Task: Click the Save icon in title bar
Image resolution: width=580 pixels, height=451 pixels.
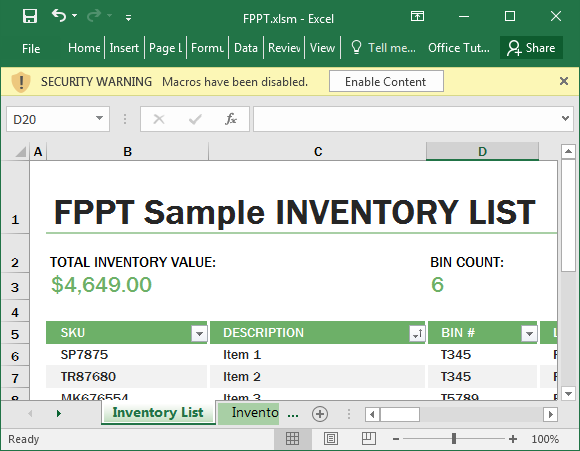Action: coord(30,16)
